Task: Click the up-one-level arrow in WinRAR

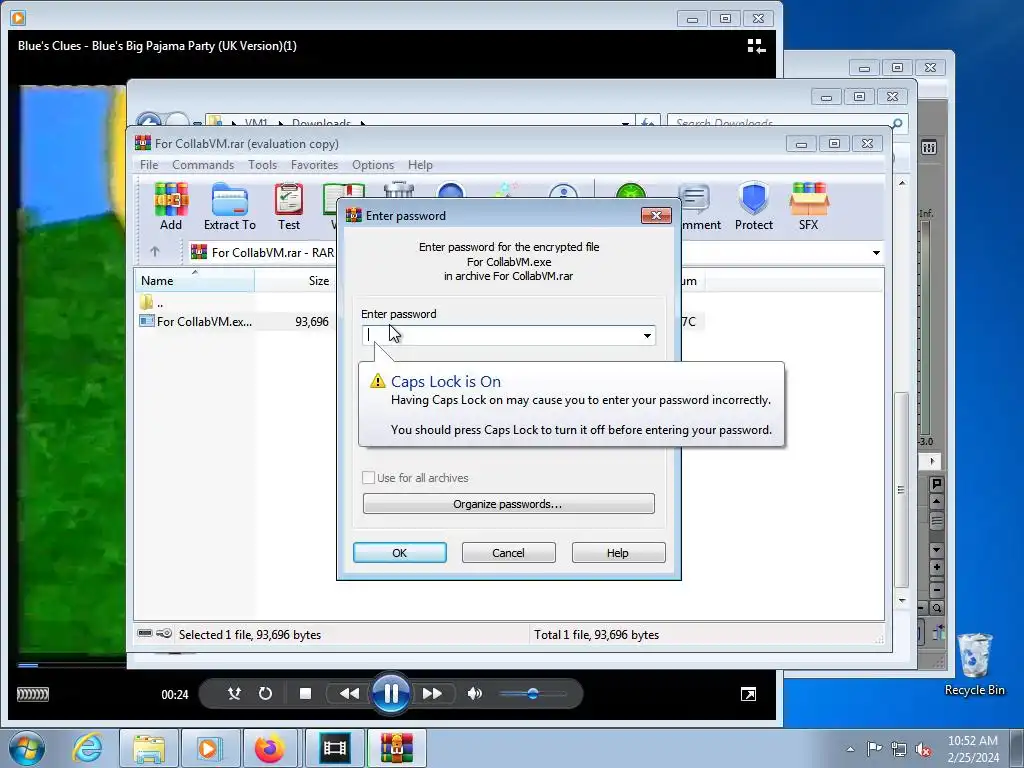Action: coord(155,251)
